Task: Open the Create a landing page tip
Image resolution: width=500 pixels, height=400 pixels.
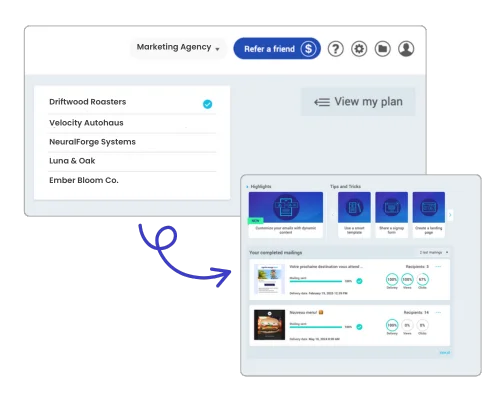Action: click(429, 214)
